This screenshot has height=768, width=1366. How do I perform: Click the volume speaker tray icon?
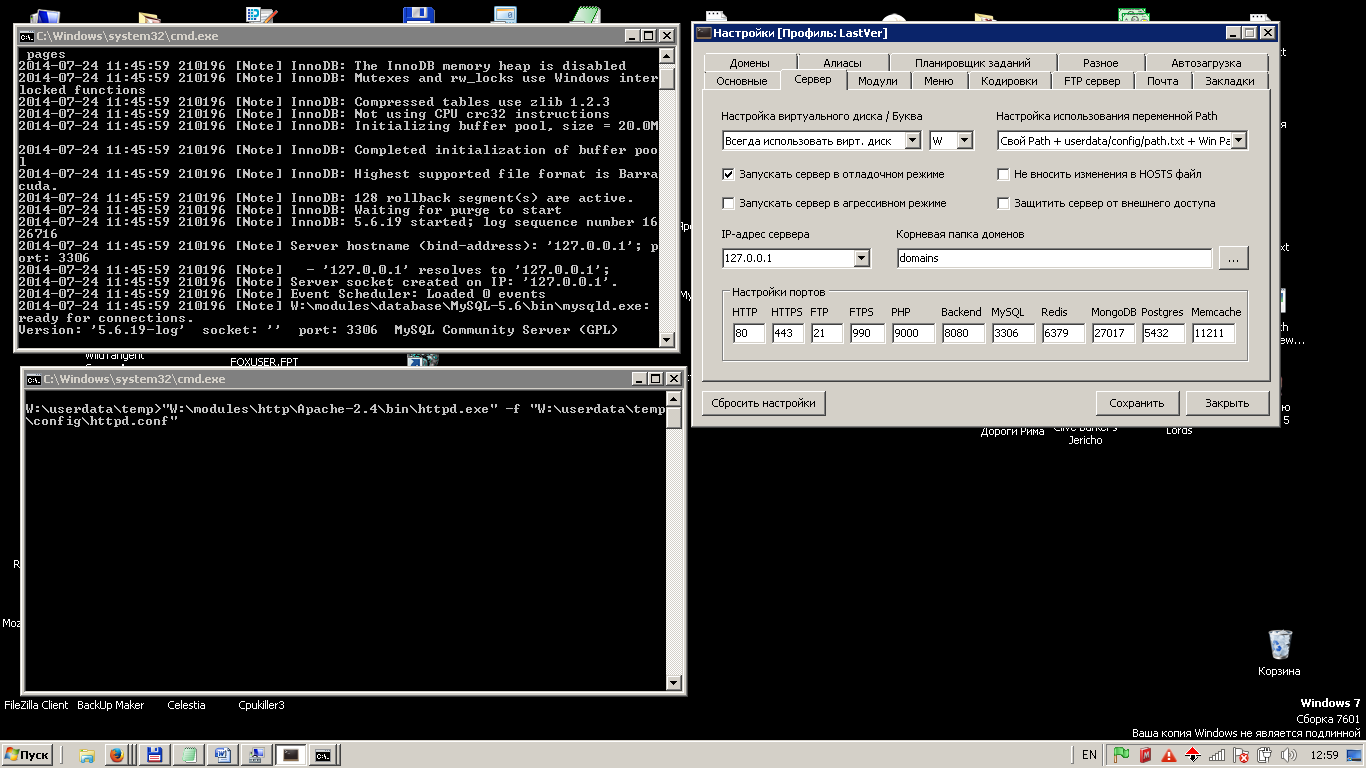click(x=1288, y=754)
